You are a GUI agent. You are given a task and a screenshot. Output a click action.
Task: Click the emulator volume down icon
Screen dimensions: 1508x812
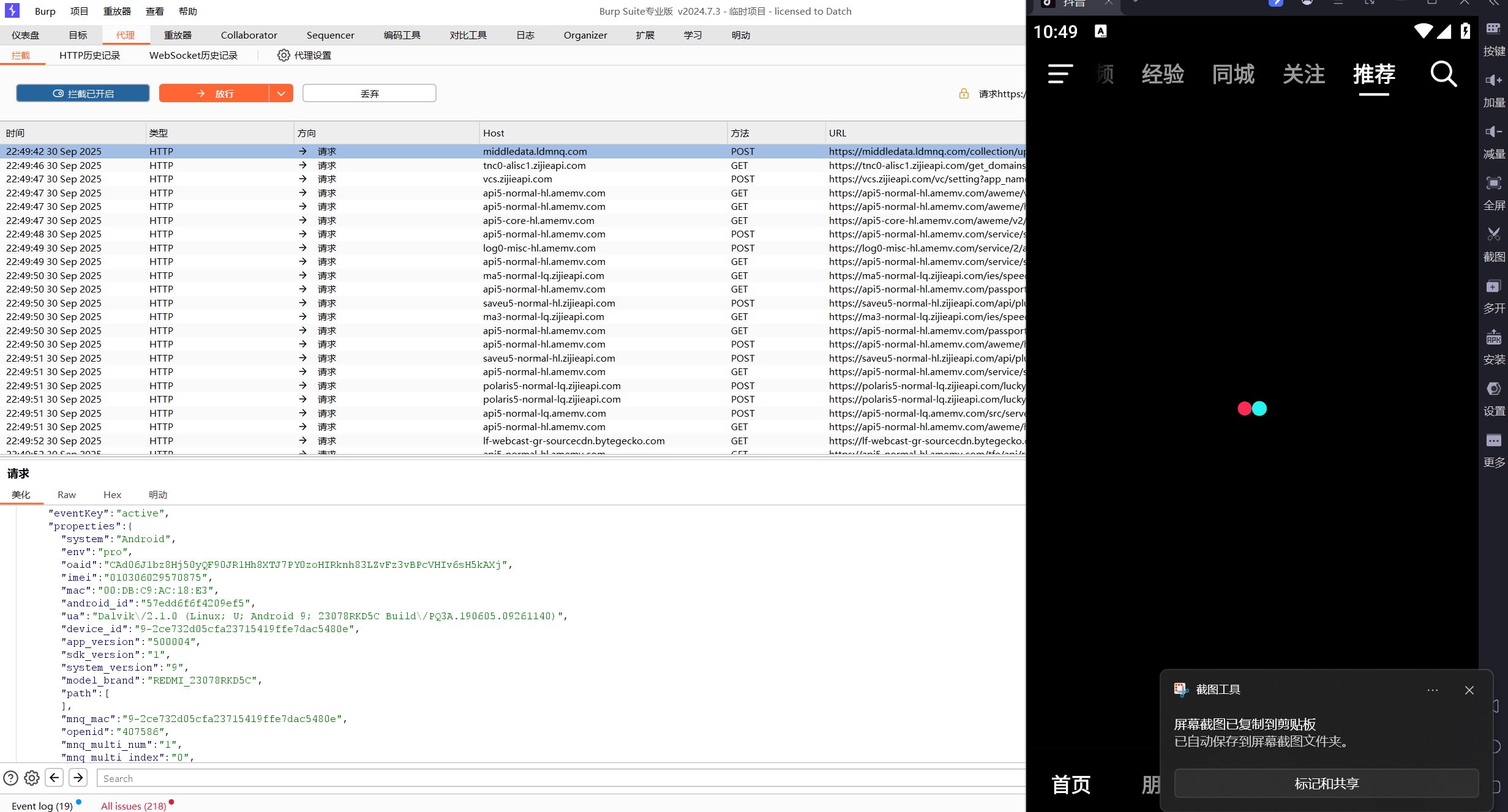click(x=1493, y=132)
